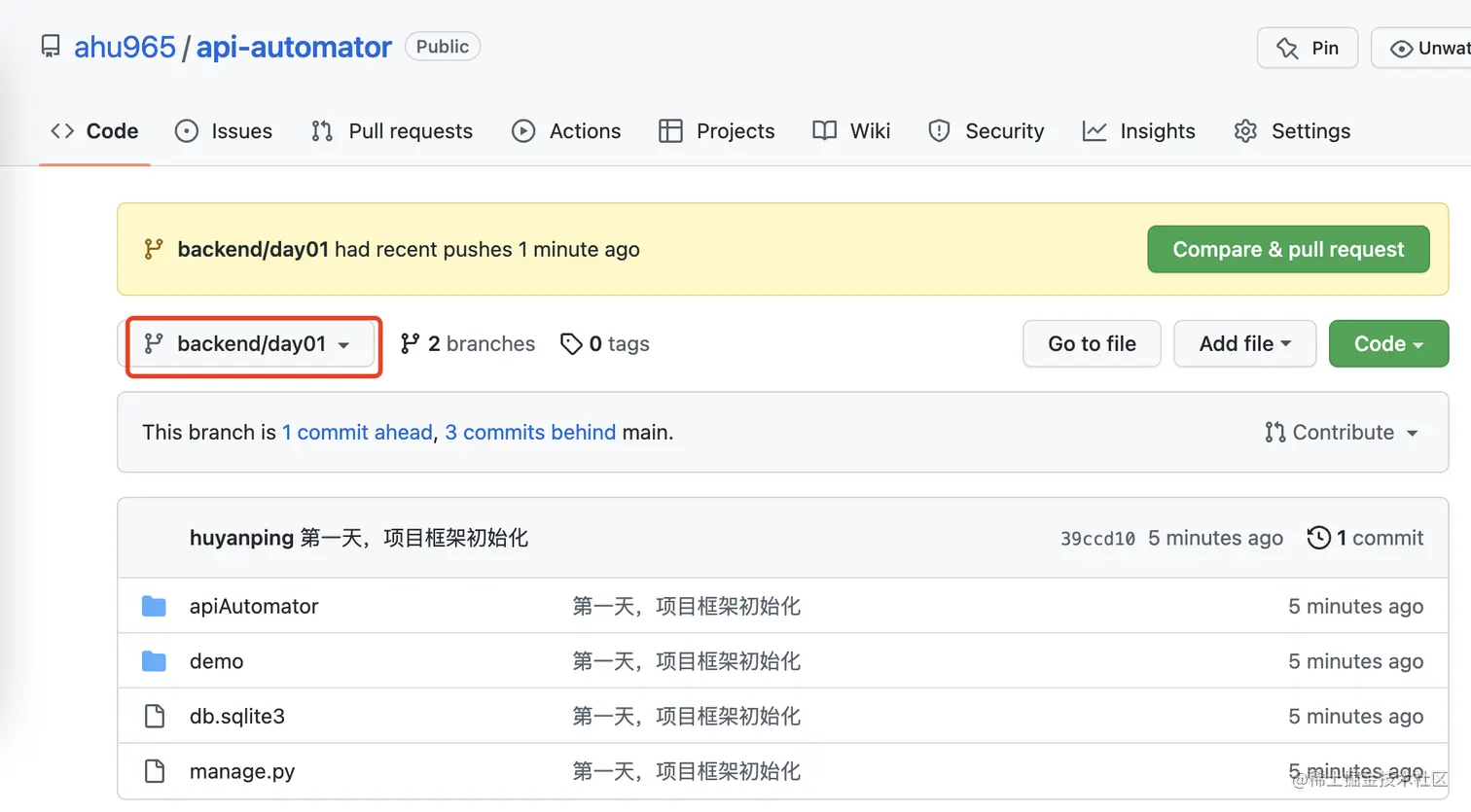Click the apiAutomator folder icon
Viewport: 1471px width, 812px height.
coord(154,607)
